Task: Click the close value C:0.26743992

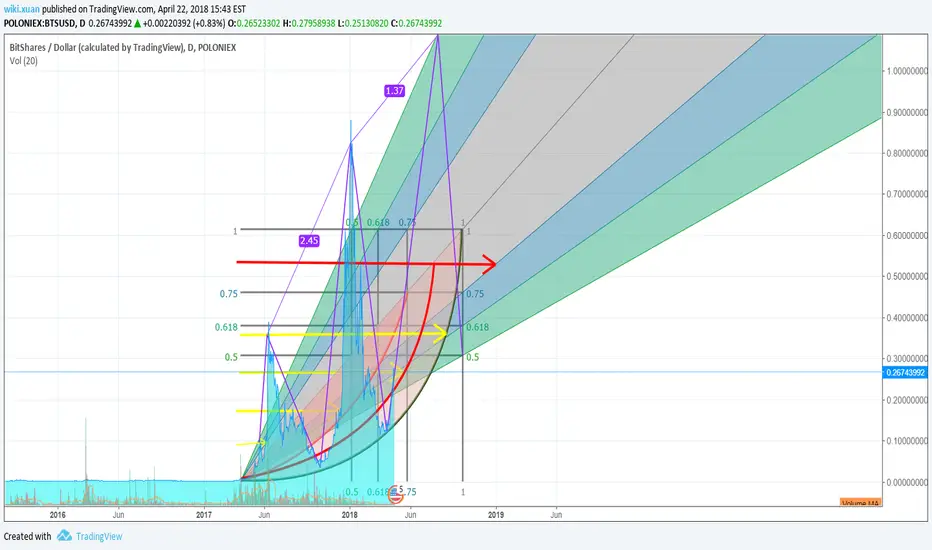Action: [417, 23]
